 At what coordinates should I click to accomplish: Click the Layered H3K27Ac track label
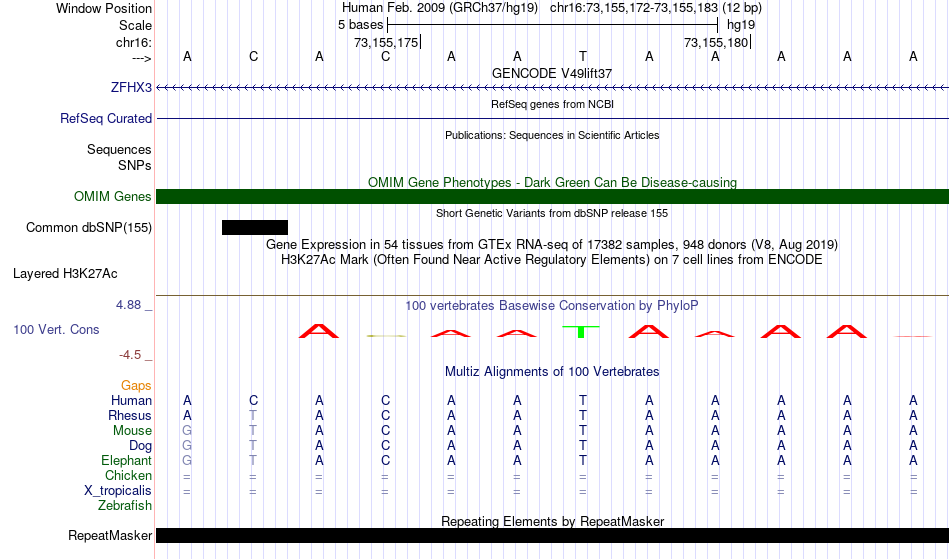click(65, 274)
